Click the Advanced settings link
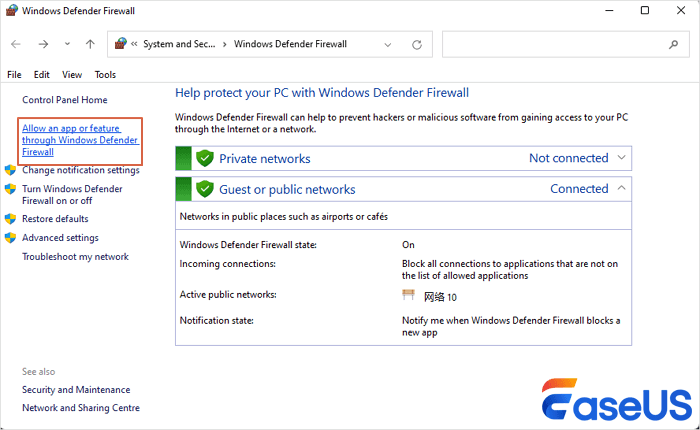700x430 pixels. tap(60, 238)
